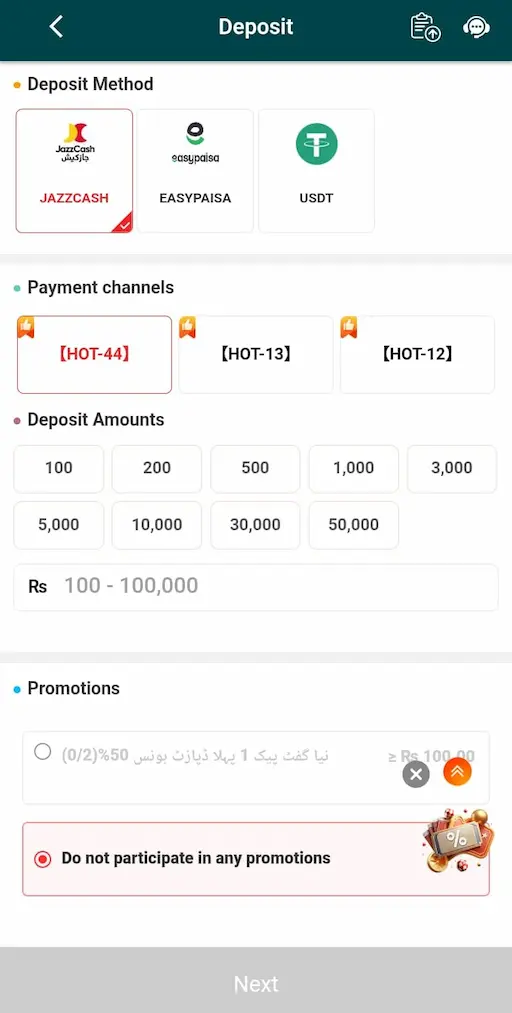Tap the green Tether USDT logo
512x1013 pixels.
click(x=316, y=144)
